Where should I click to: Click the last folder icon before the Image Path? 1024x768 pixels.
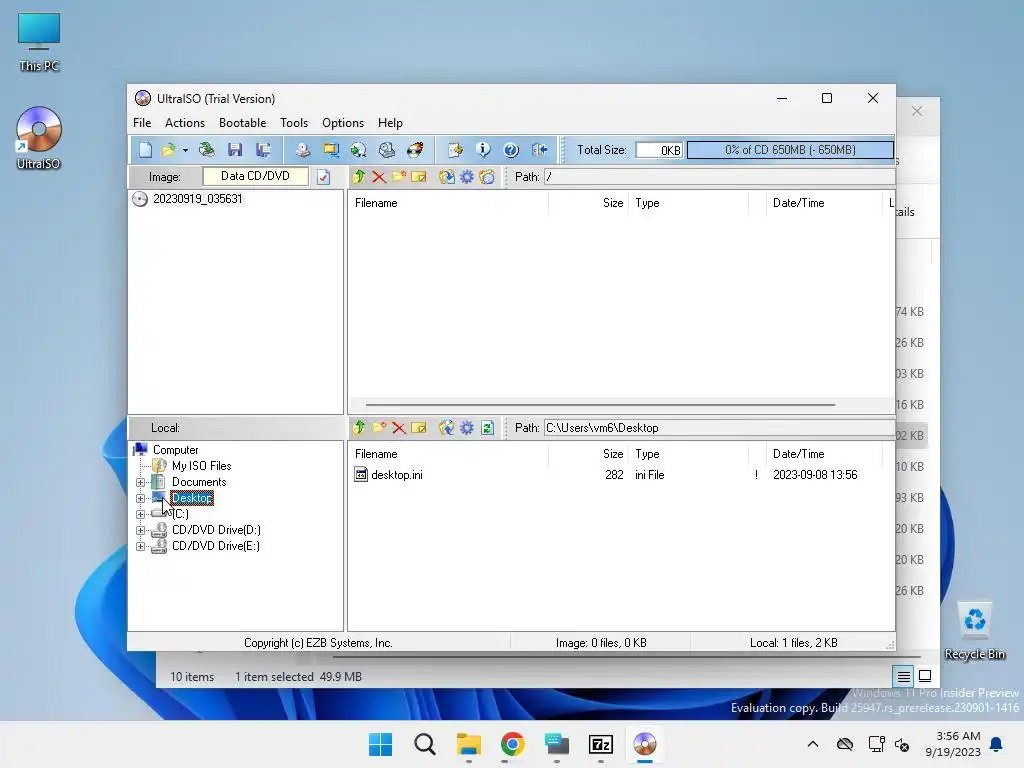(x=487, y=177)
